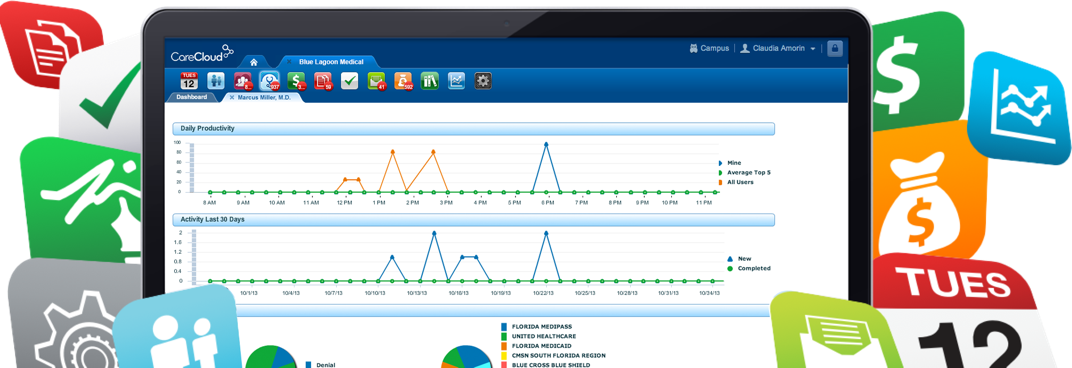The height and width of the screenshot is (368, 1072).
Task: Open the green books library icon
Action: pyautogui.click(x=430, y=81)
